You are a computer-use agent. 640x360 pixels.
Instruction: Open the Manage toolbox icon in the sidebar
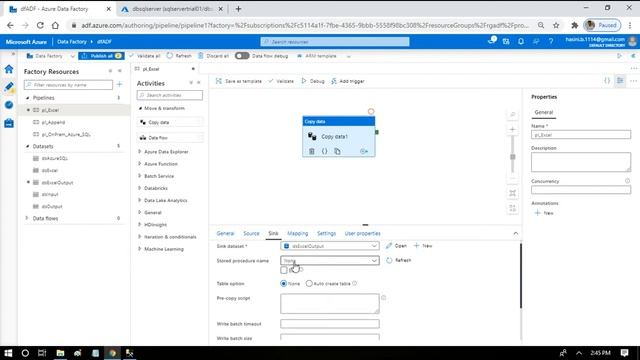(9, 123)
